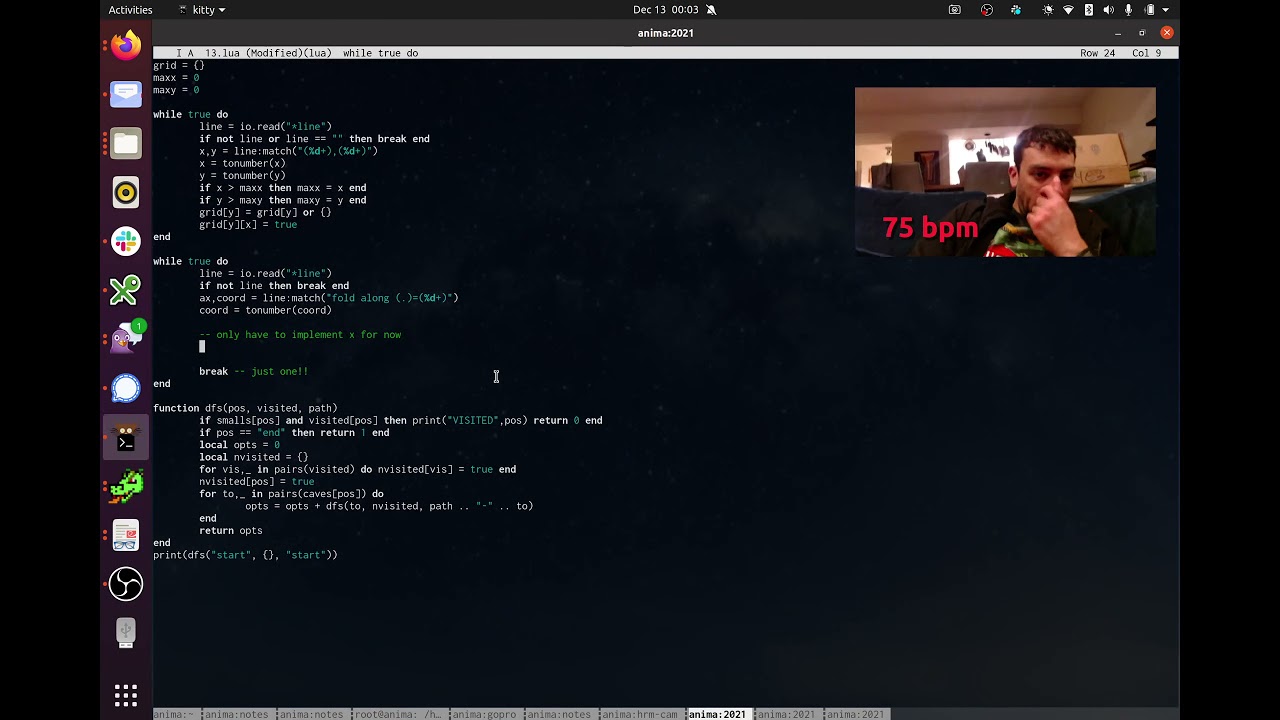Click the webcam overlay video

click(1005, 172)
